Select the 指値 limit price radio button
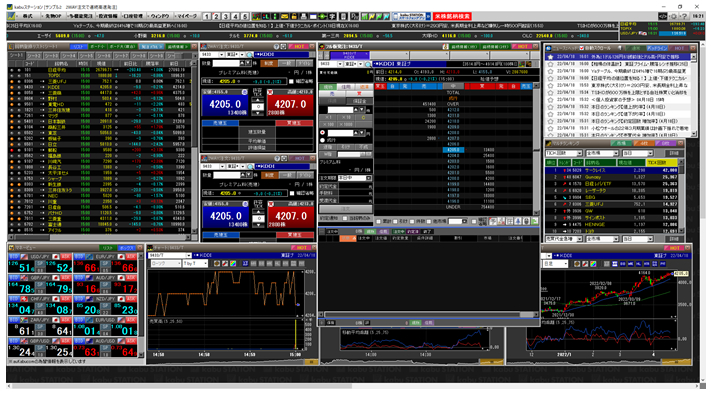 (322, 133)
